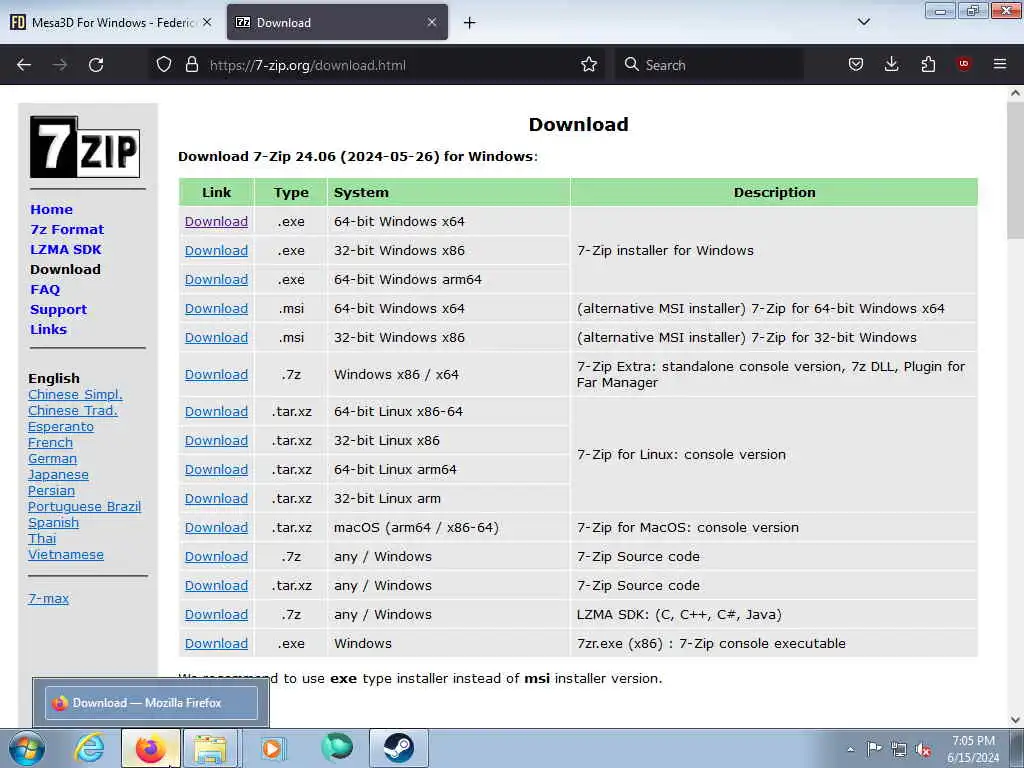
Task: Click the green globe taskbar application
Action: point(337,747)
